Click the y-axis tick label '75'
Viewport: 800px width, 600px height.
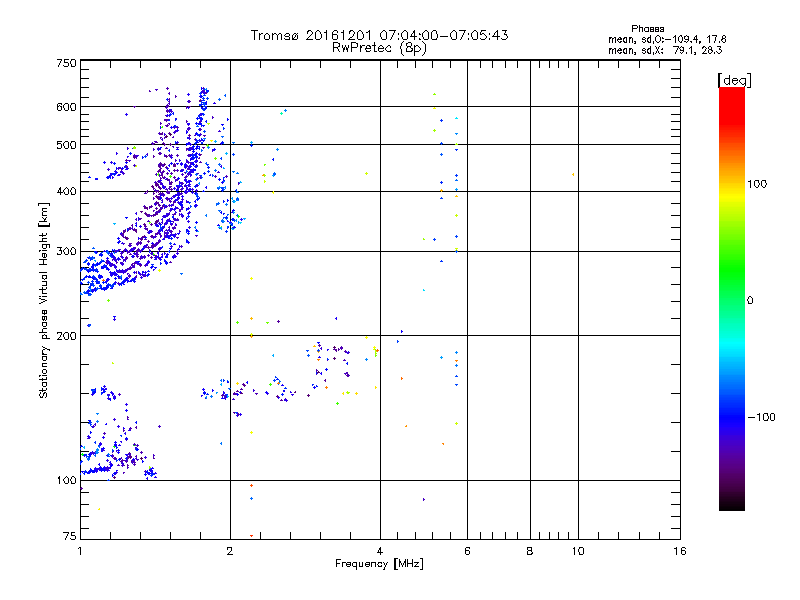pyautogui.click(x=70, y=536)
